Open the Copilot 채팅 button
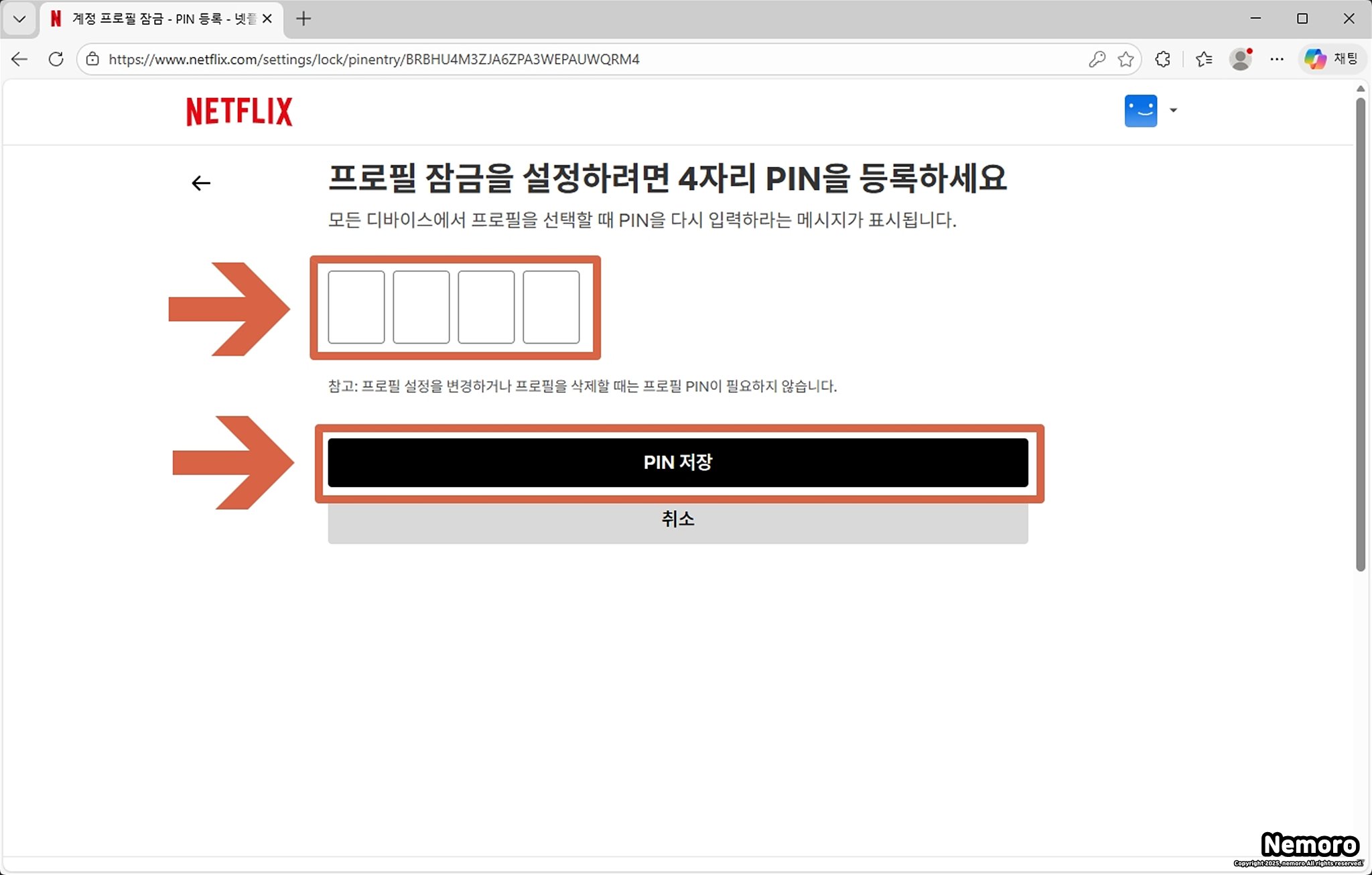The width and height of the screenshot is (1372, 875). [1332, 59]
